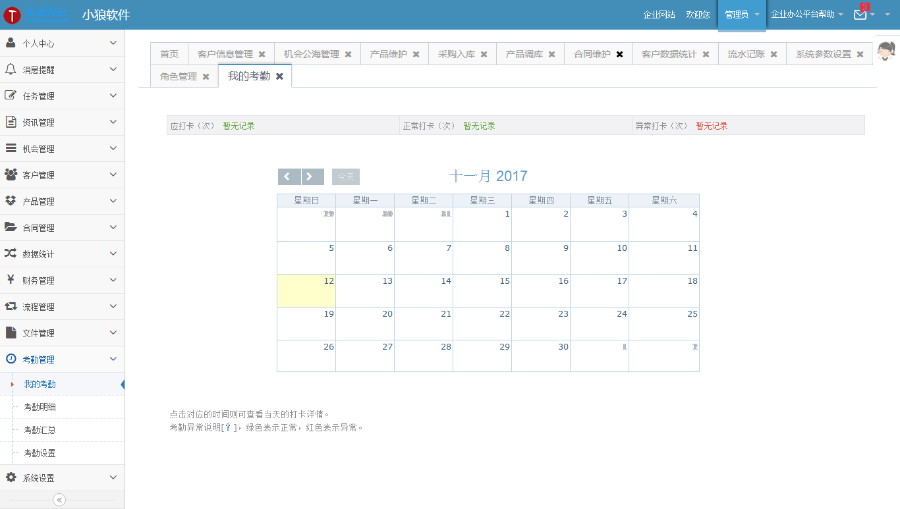This screenshot has height=509, width=900.
Task: Close the 产品维护 tab
Action: 416,55
